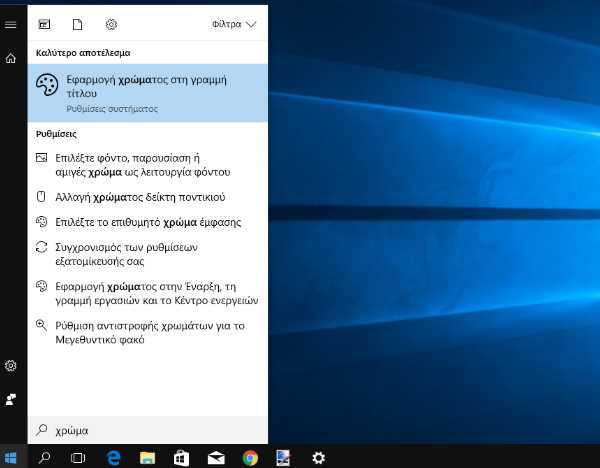Open Συγχρονισμός των ρυθμίσεων εξατομίκευσής σας
This screenshot has height=468, width=600.
pyautogui.click(x=148, y=254)
